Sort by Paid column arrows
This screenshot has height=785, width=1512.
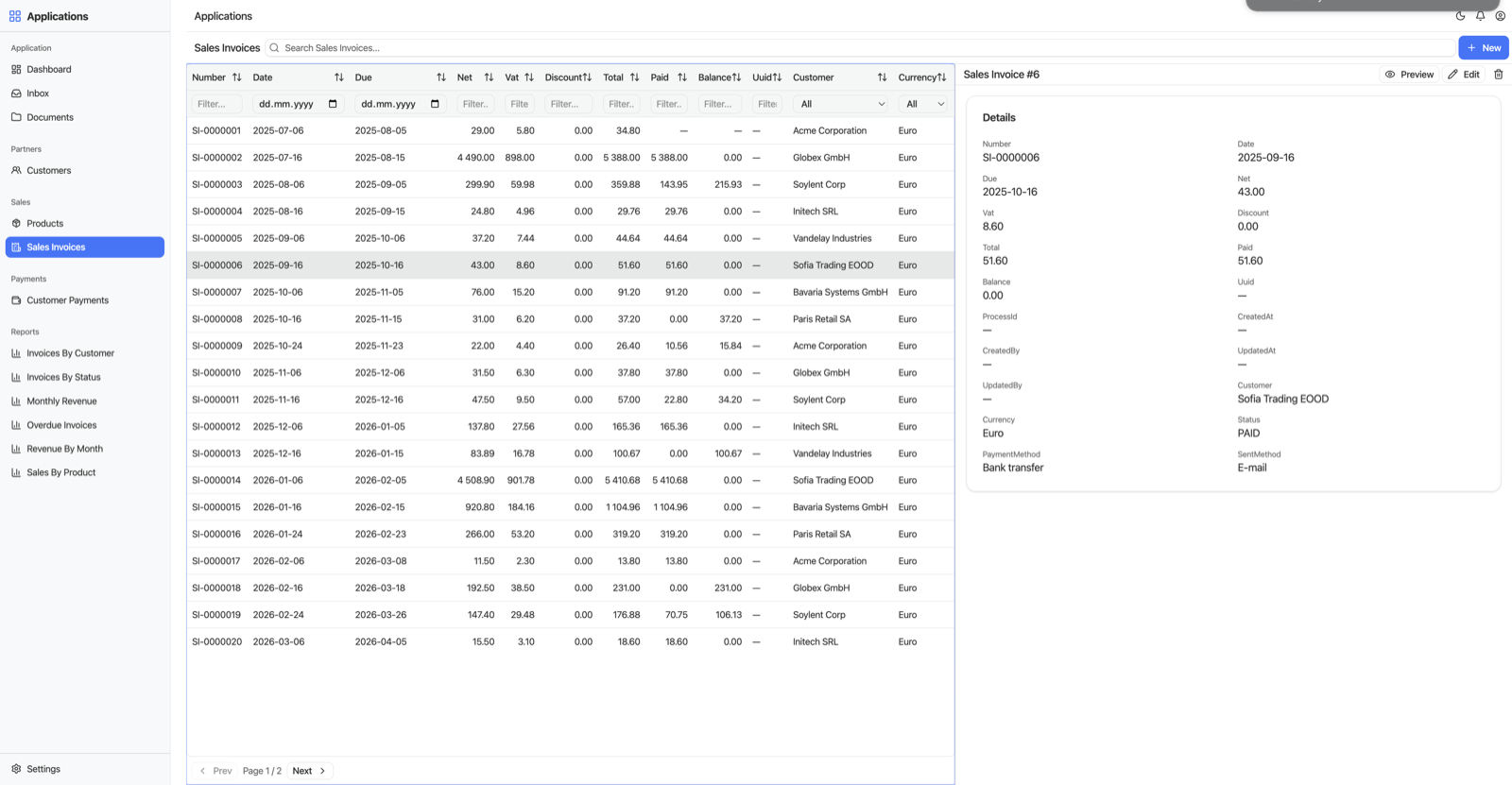pos(682,77)
